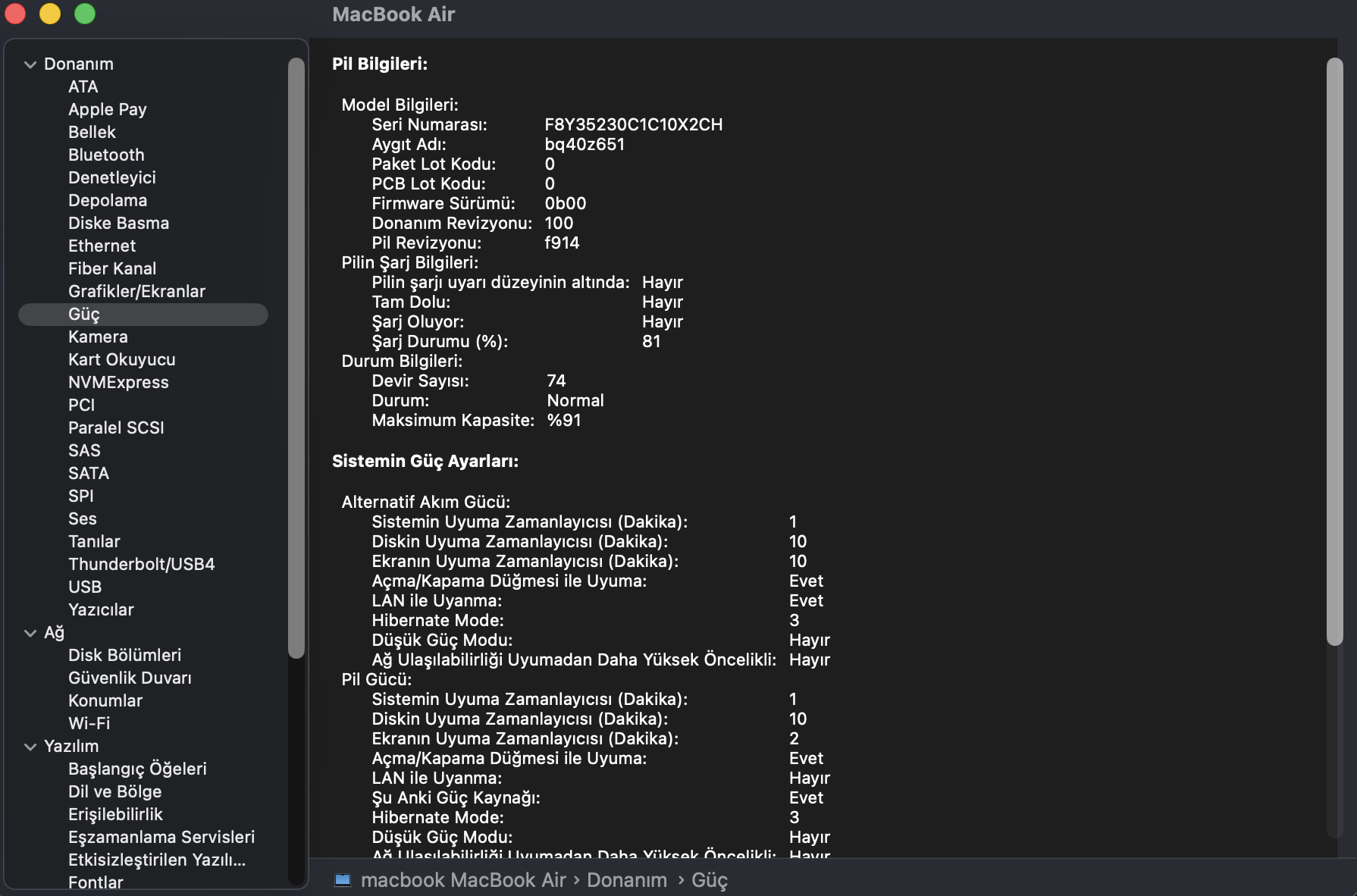Select SAS in the sidebar
This screenshot has width=1357, height=896.
click(84, 451)
